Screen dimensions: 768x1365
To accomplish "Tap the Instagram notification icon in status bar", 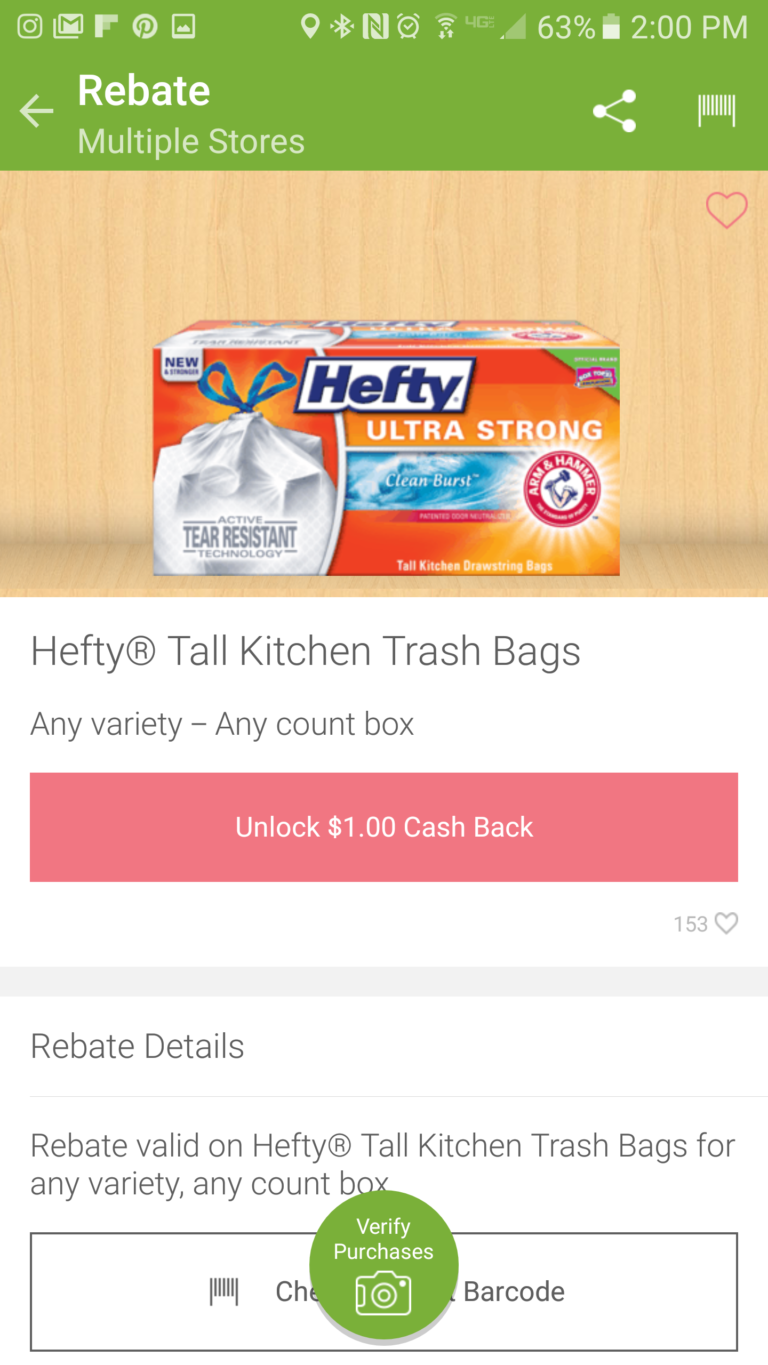I will tap(30, 27).
